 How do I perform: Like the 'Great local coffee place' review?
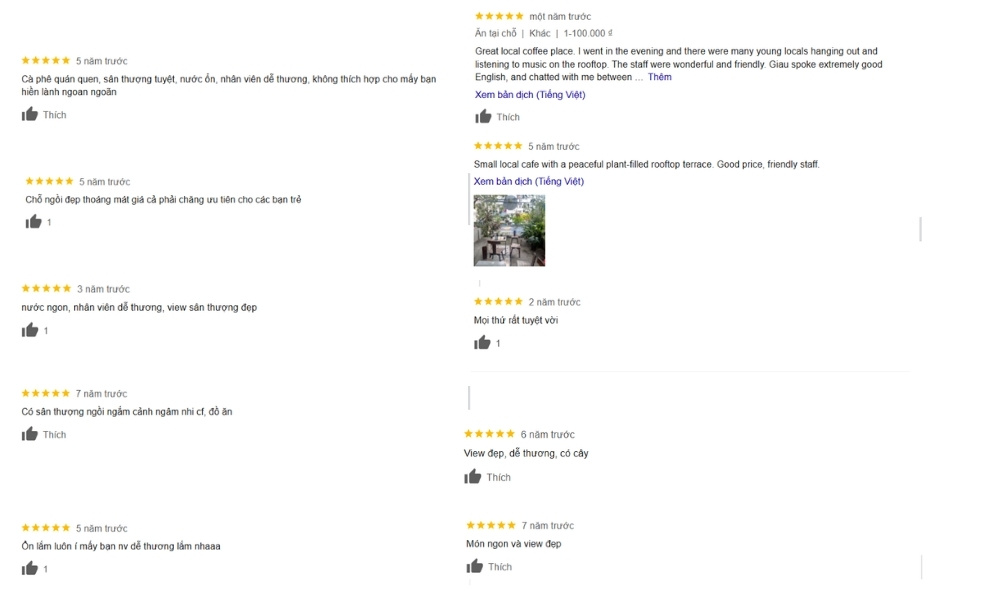point(483,117)
